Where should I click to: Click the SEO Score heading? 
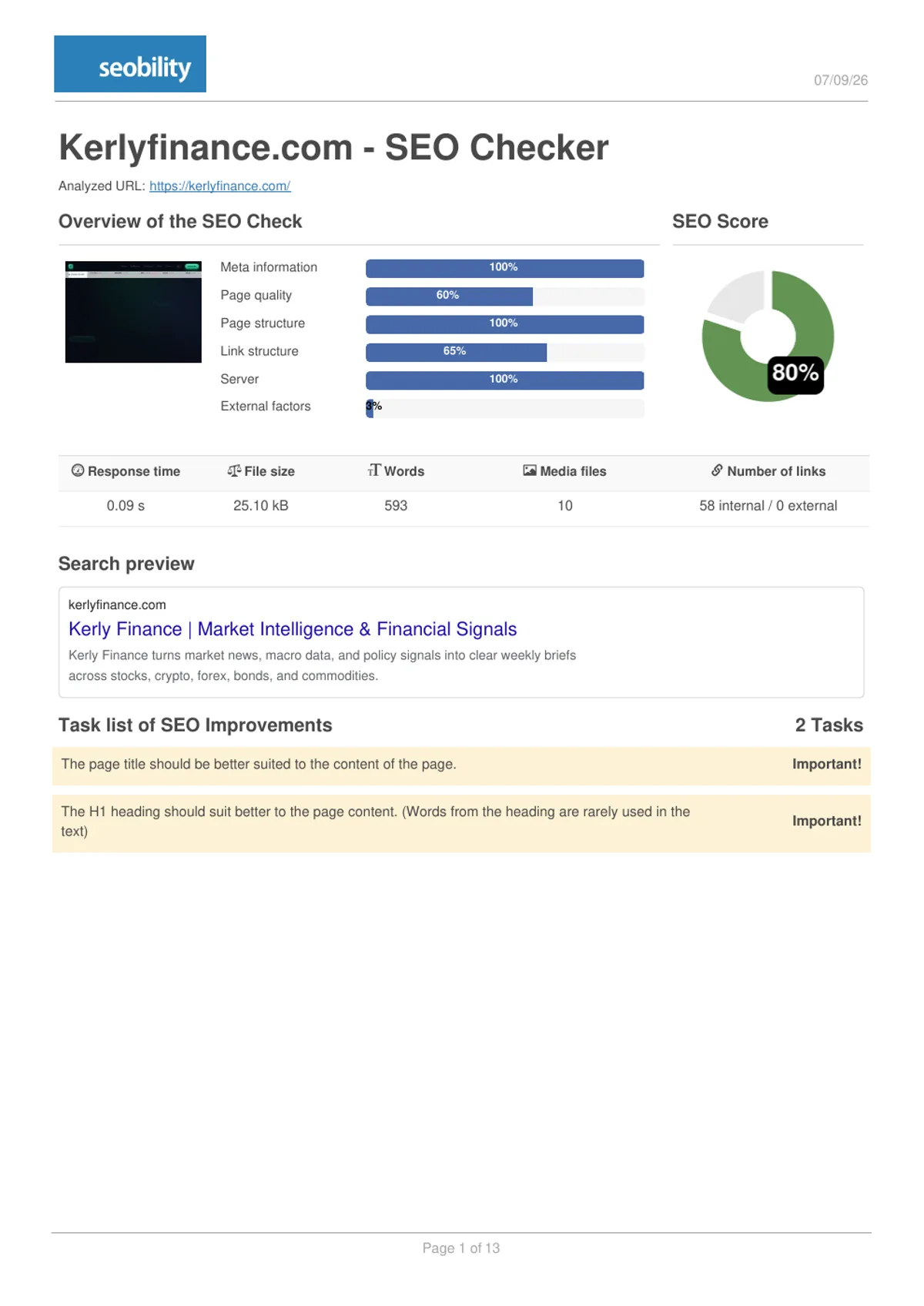point(720,222)
